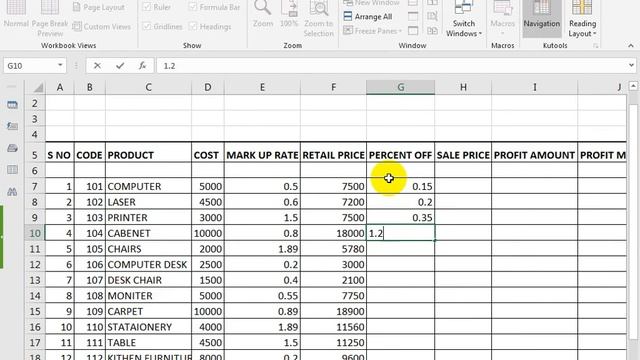Switch to Normal workbook view
640x360 pixels.
click(16, 15)
